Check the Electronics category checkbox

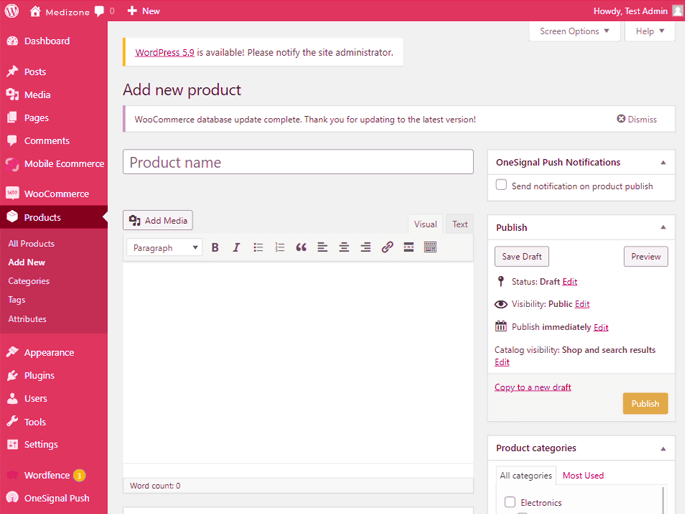pyautogui.click(x=510, y=502)
